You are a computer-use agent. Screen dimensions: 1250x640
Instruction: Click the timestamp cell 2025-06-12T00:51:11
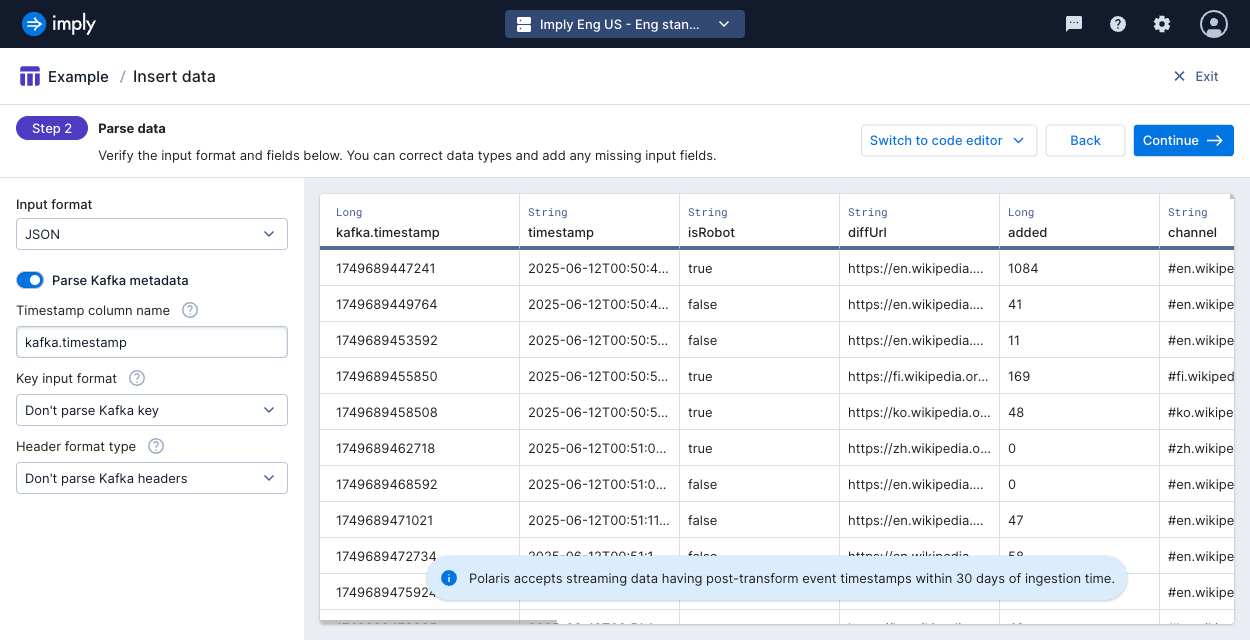[599, 520]
